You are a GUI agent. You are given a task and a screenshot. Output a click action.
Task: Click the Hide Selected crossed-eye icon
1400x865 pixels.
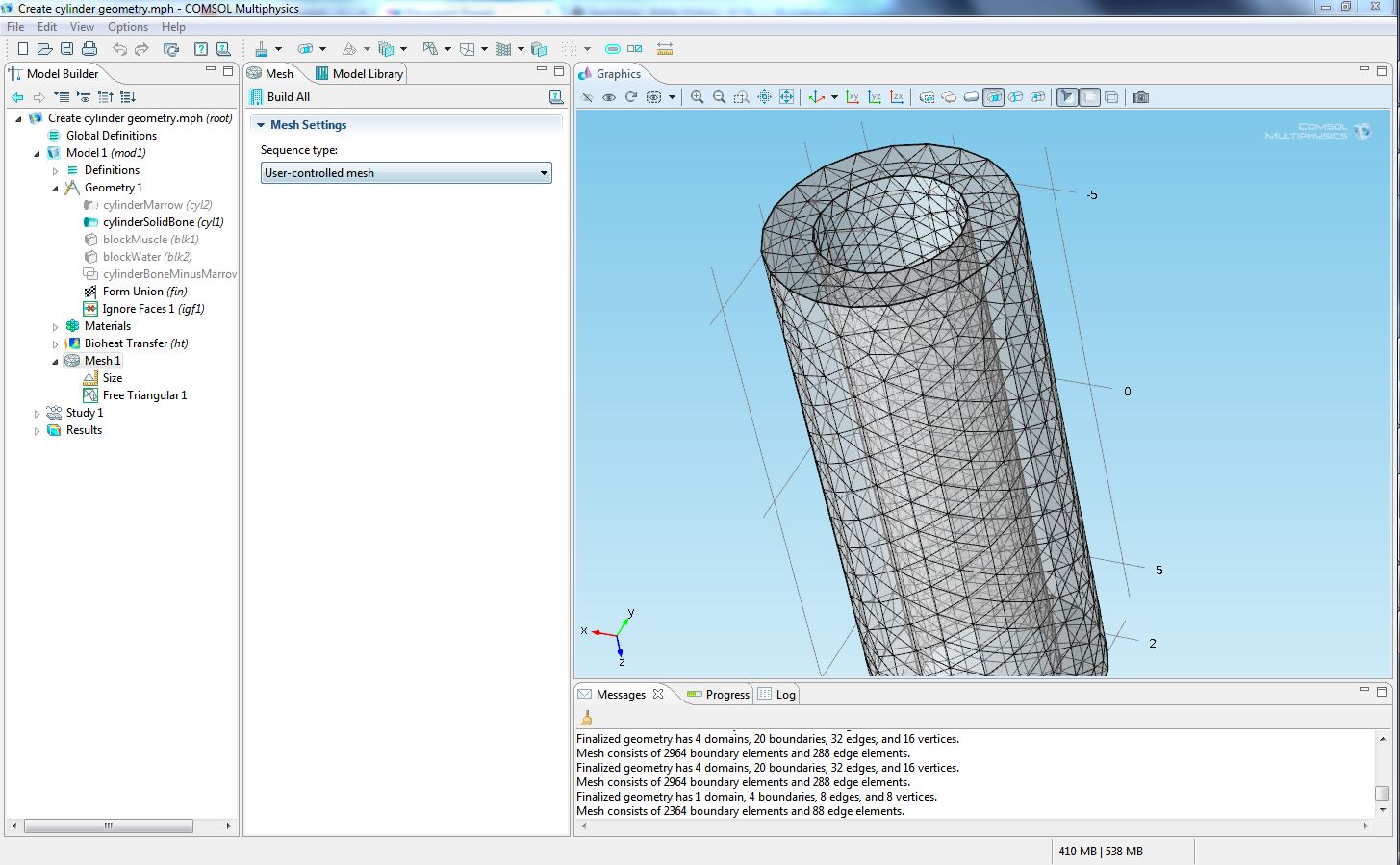click(587, 97)
